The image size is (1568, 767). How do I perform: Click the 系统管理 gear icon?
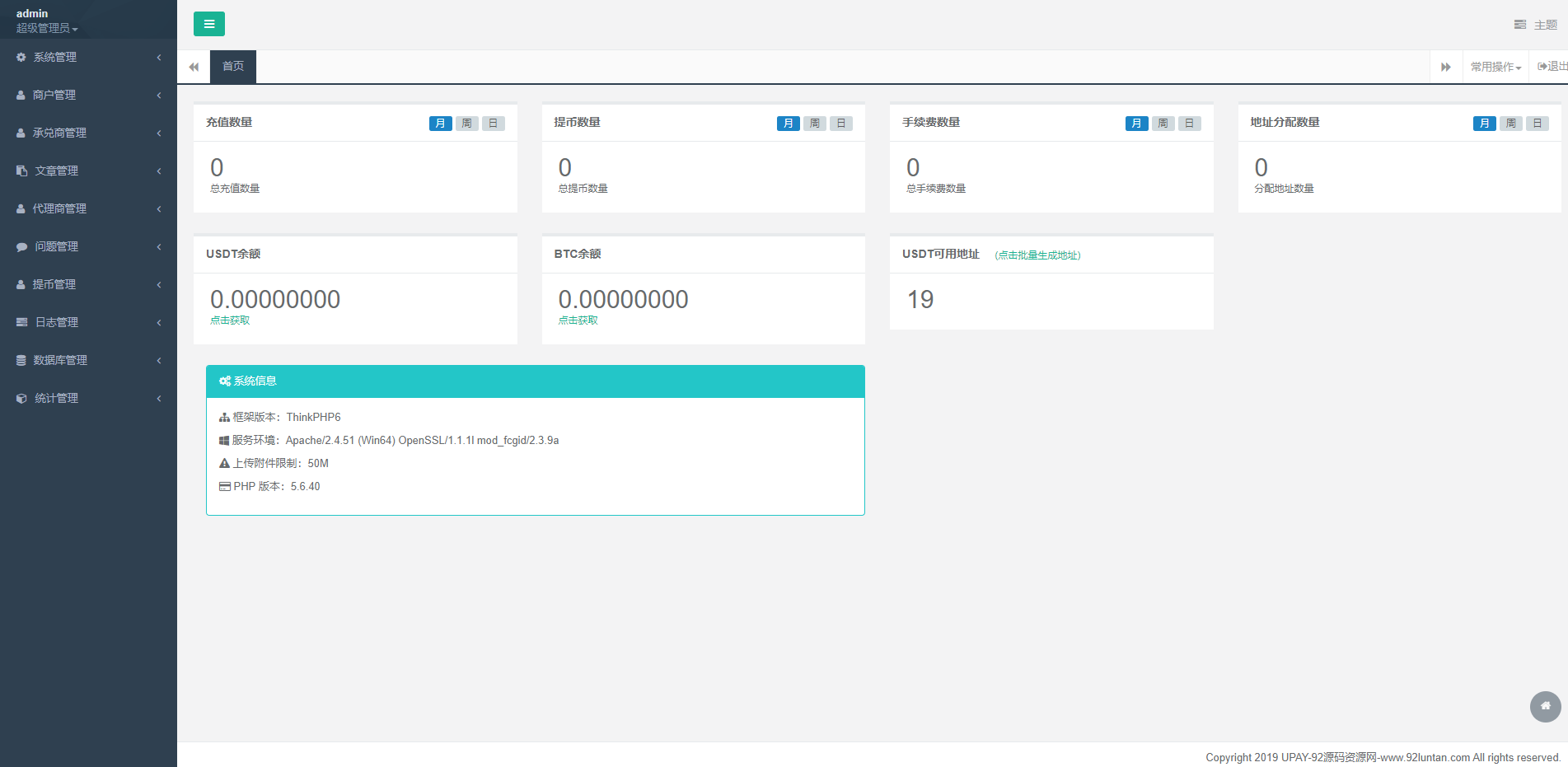pyautogui.click(x=21, y=57)
